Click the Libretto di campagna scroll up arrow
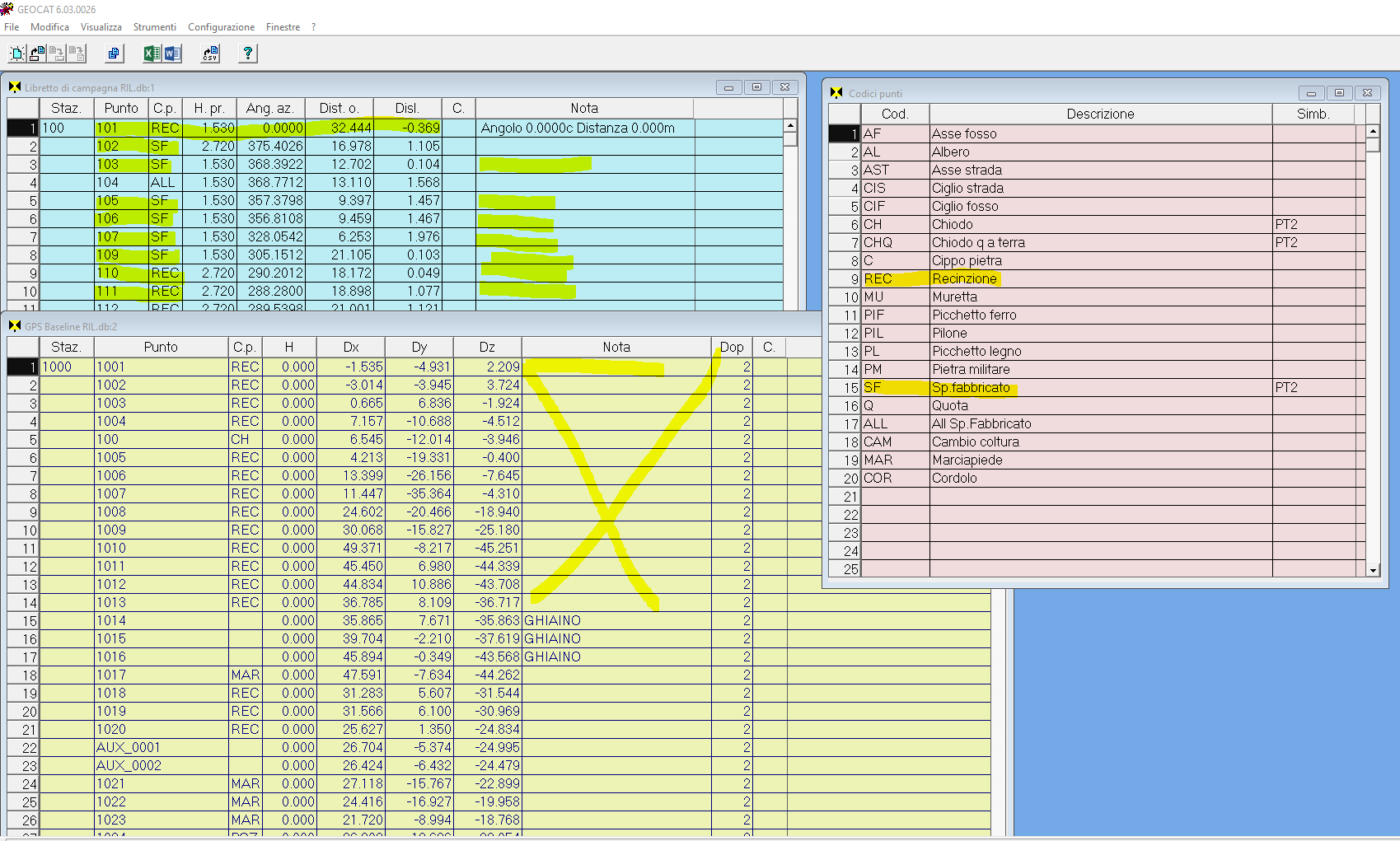This screenshot has height=841, width=1400. coord(790,126)
